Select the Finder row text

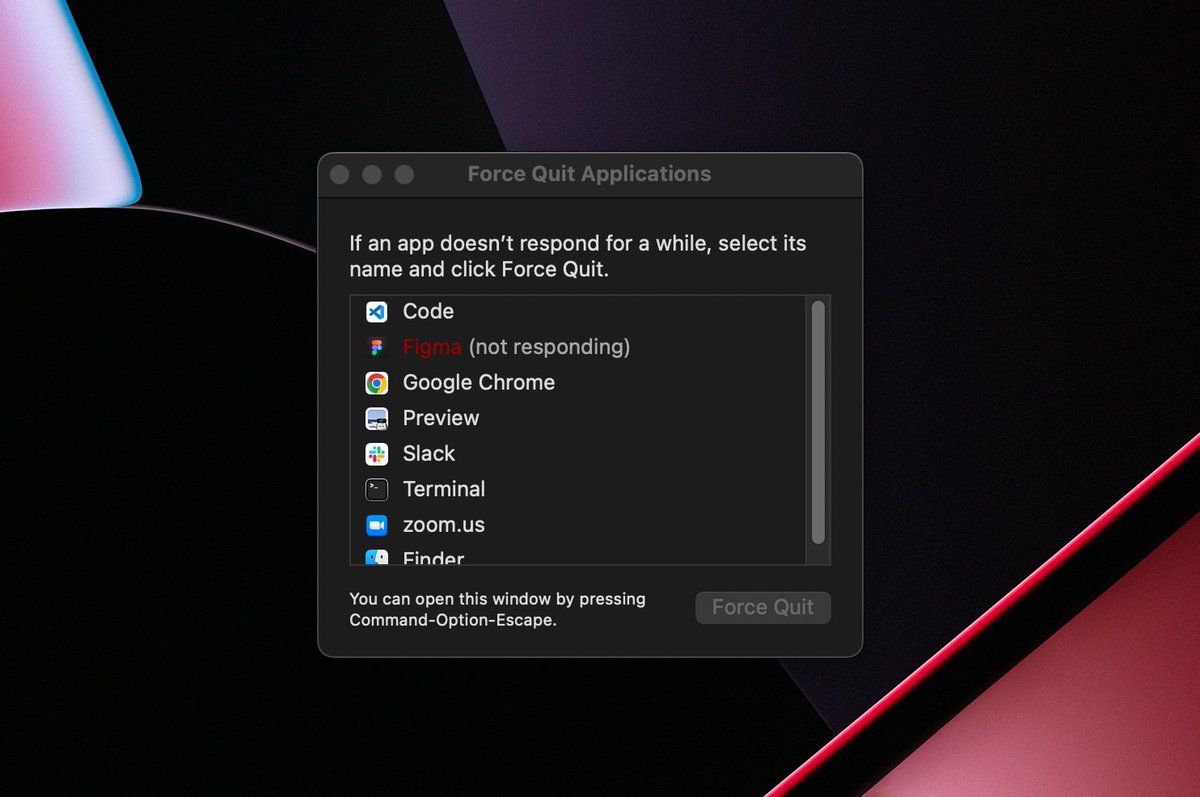(433, 558)
